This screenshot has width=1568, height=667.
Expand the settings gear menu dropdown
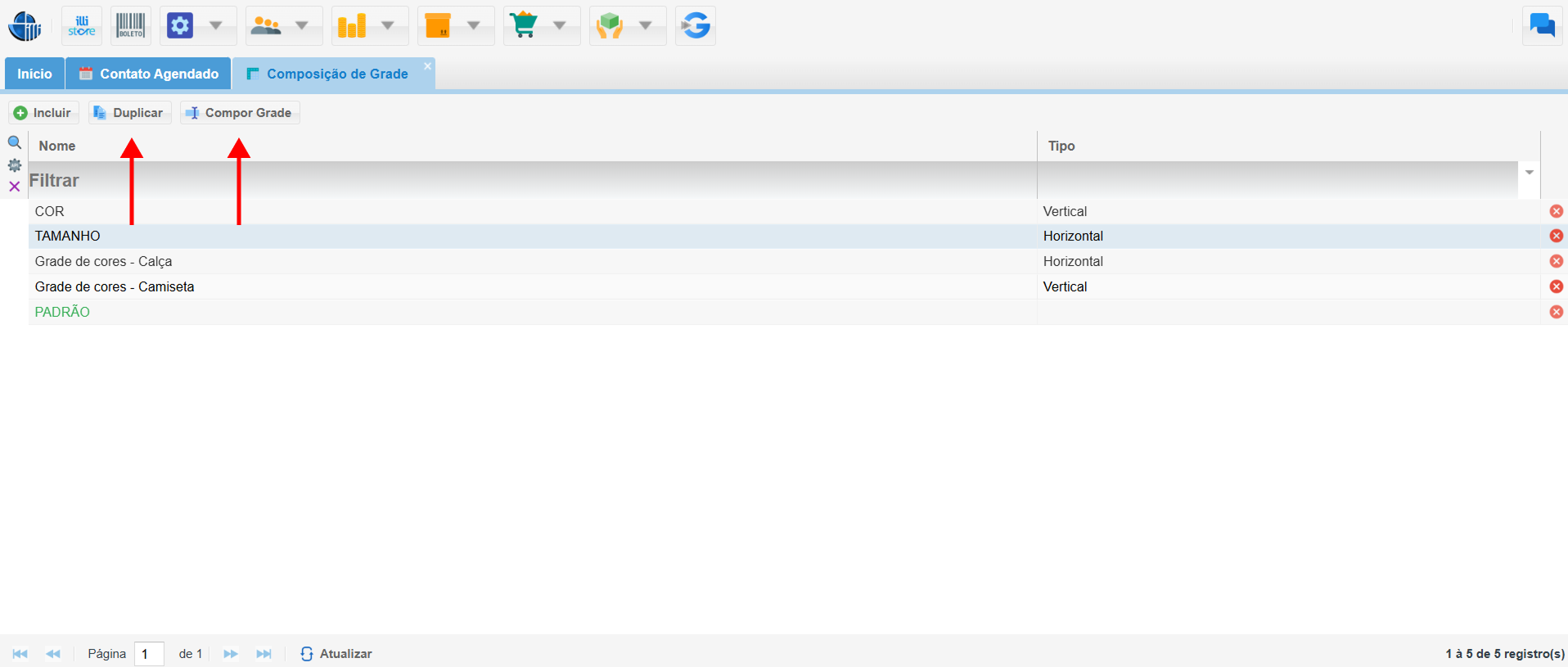tap(216, 26)
